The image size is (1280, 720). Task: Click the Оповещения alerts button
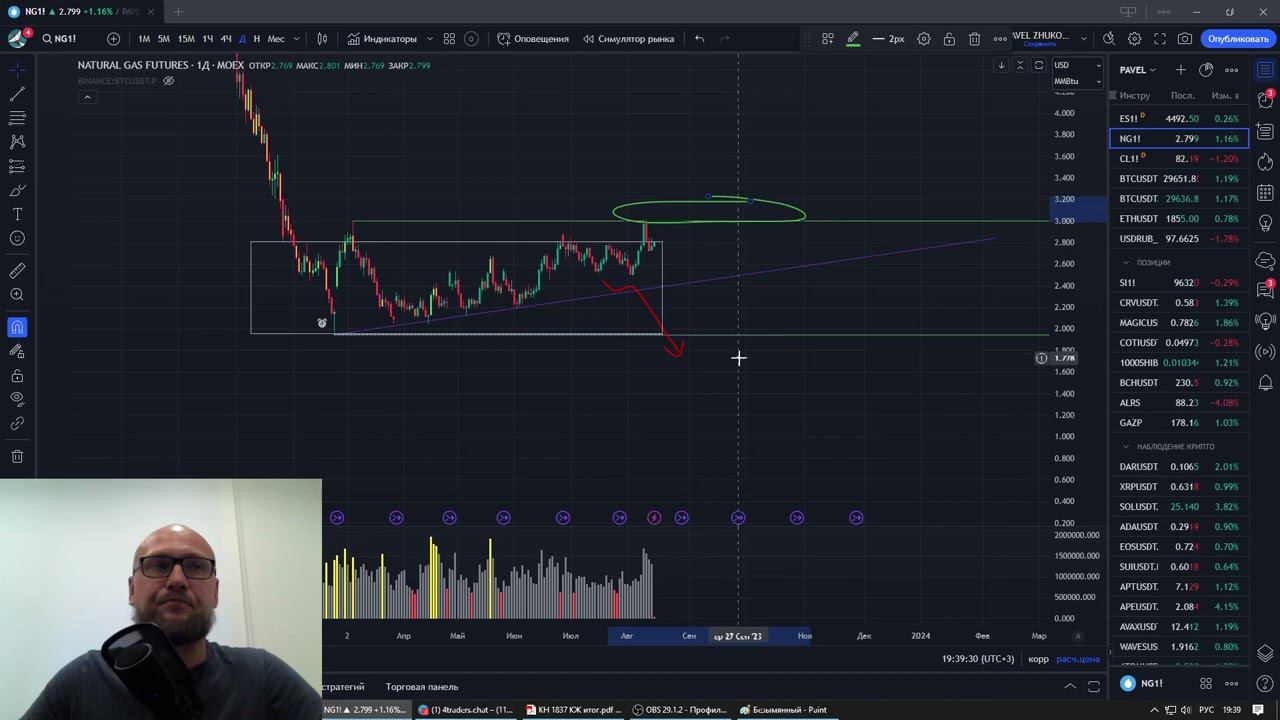(x=532, y=39)
